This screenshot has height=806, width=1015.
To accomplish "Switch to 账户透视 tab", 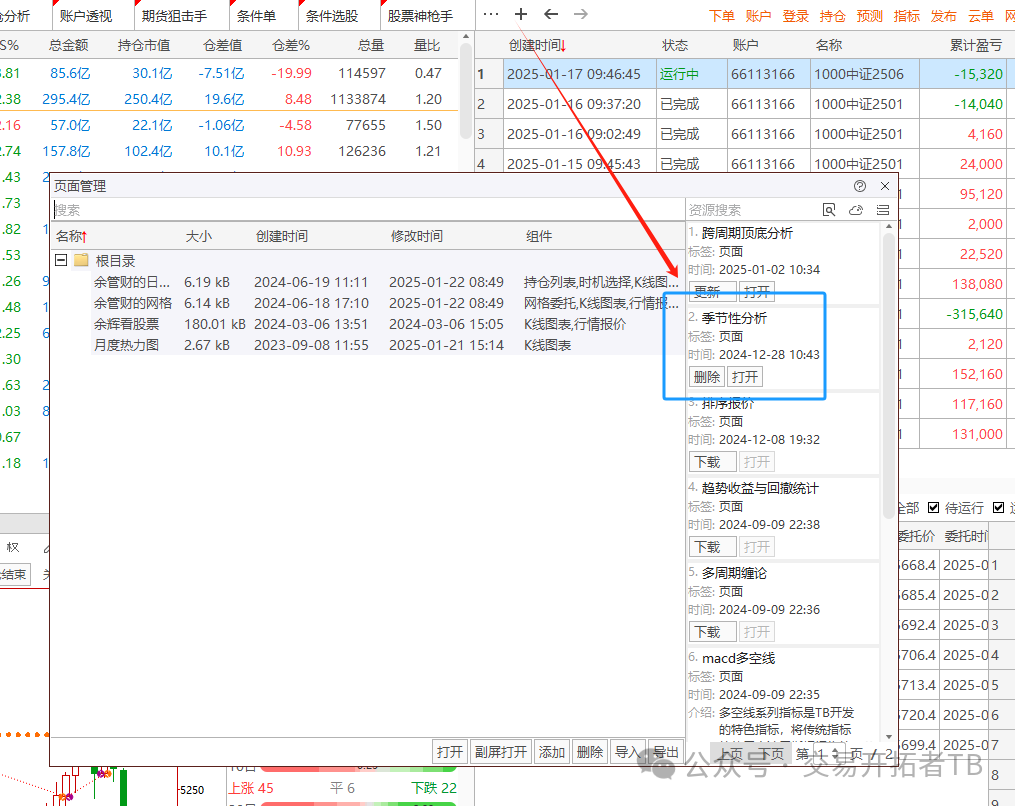I will (85, 16).
